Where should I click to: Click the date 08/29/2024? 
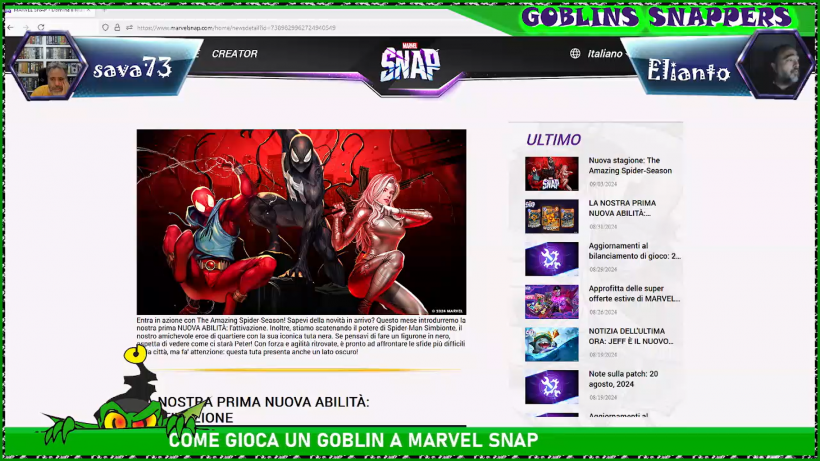pos(603,270)
